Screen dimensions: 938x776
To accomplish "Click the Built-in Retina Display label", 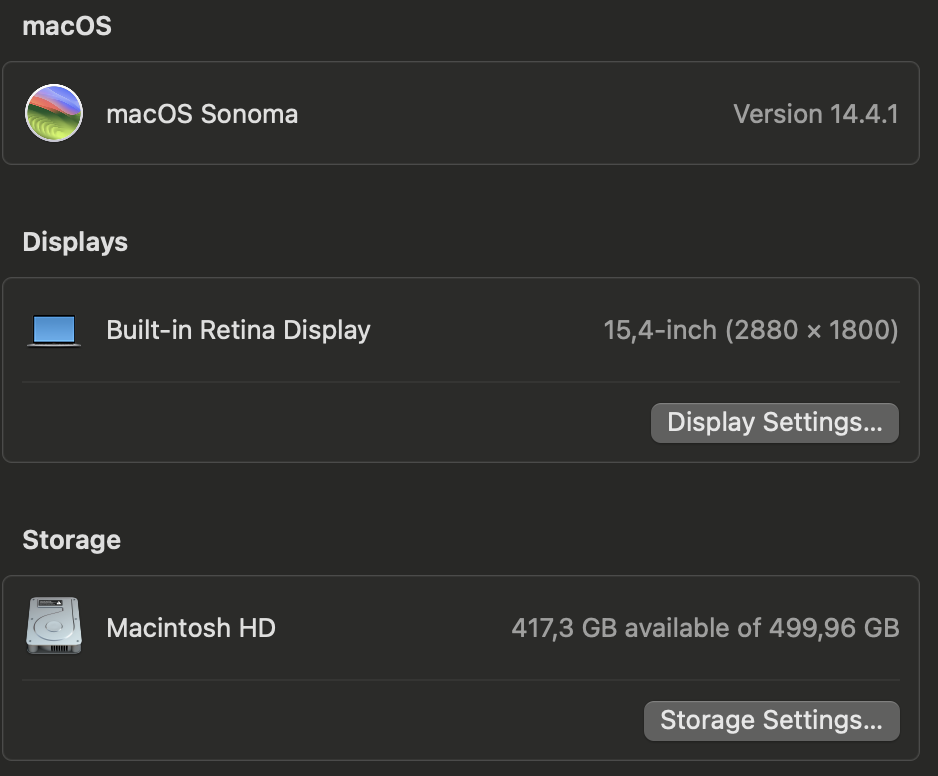I will [x=238, y=329].
